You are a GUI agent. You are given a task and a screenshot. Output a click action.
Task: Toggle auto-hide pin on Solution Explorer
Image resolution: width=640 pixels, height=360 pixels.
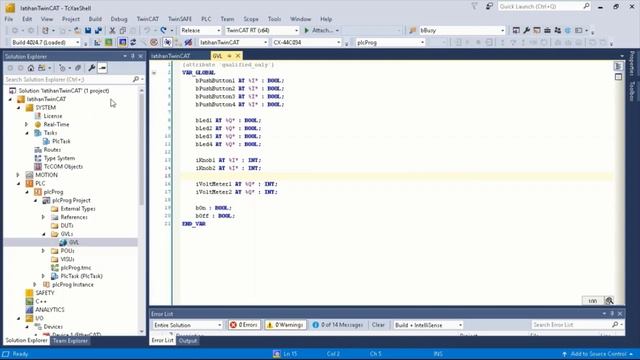pos(133,56)
